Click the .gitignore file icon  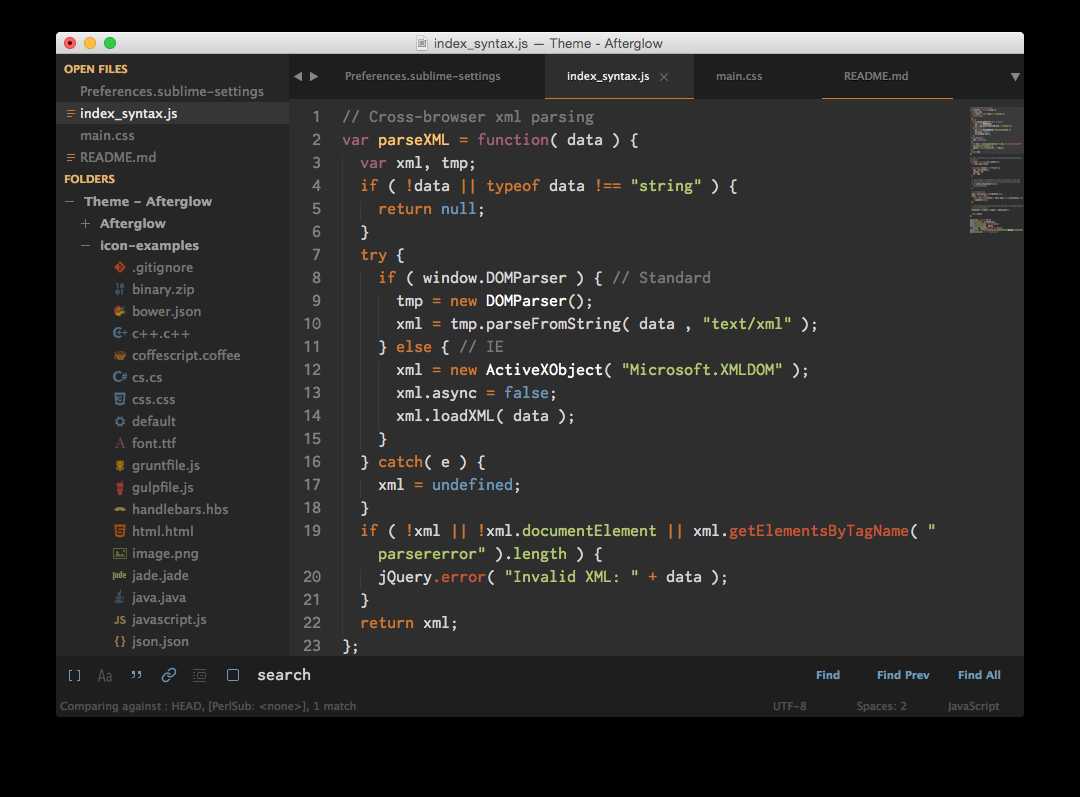point(120,267)
